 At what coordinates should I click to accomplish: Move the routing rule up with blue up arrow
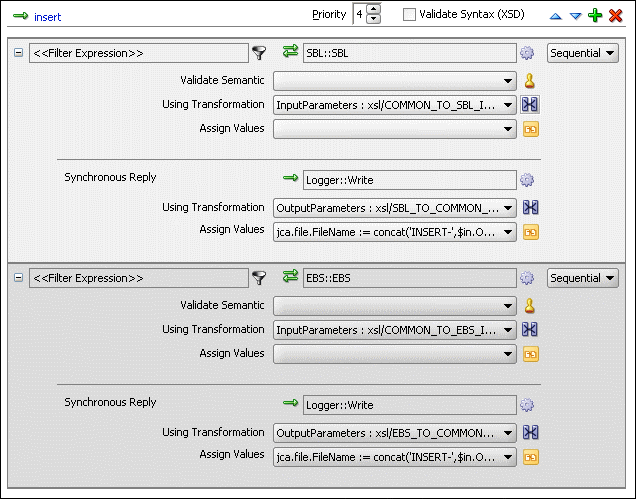coord(555,16)
